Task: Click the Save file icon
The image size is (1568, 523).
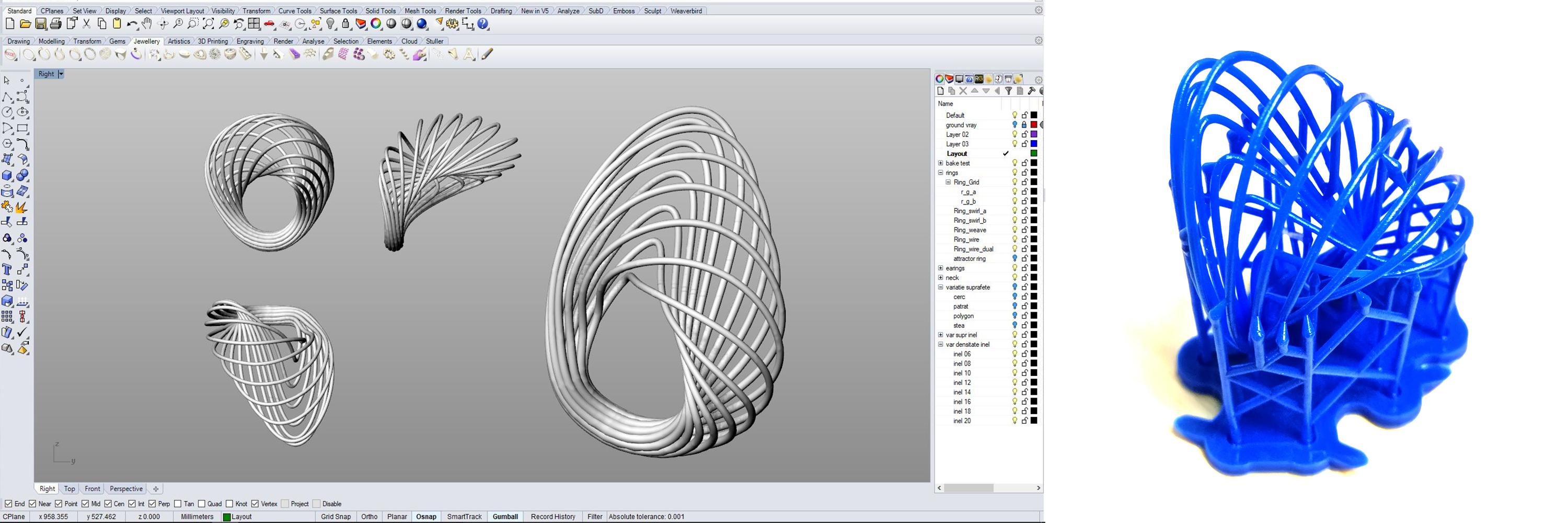Action: [x=40, y=24]
